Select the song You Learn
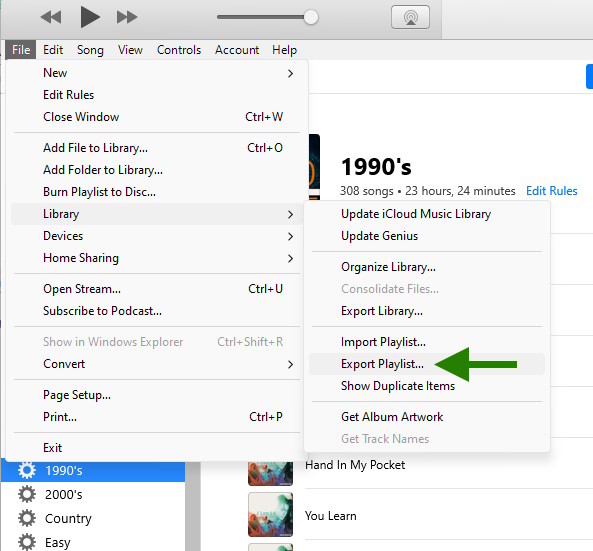Viewport: 593px width, 551px height. 331,516
